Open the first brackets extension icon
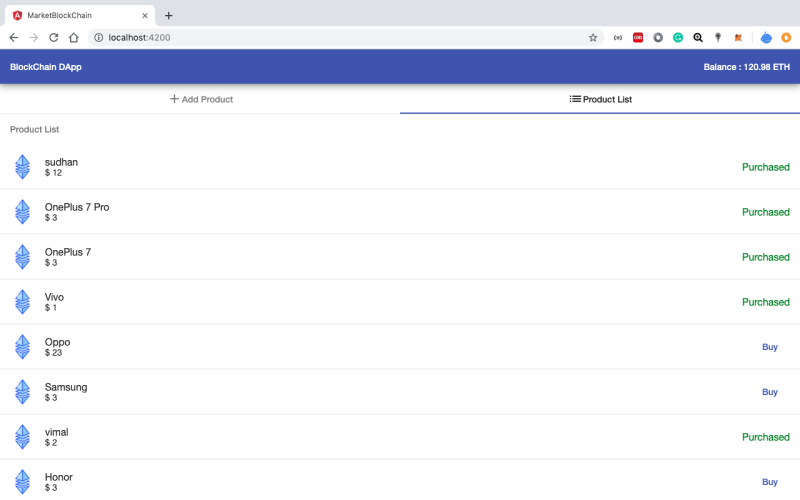This screenshot has height=500, width=800. click(618, 38)
